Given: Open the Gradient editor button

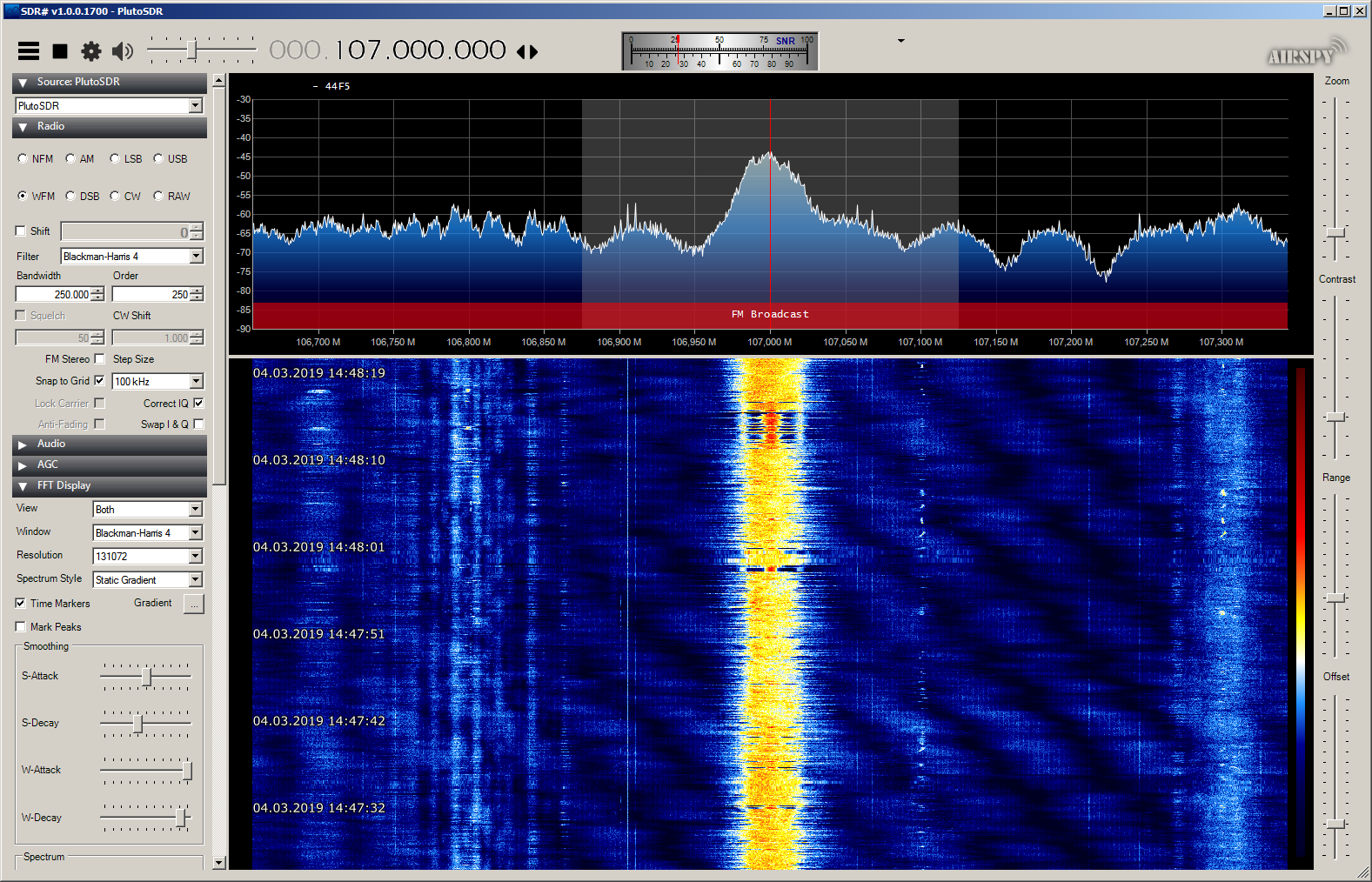Looking at the screenshot, I should pyautogui.click(x=194, y=604).
